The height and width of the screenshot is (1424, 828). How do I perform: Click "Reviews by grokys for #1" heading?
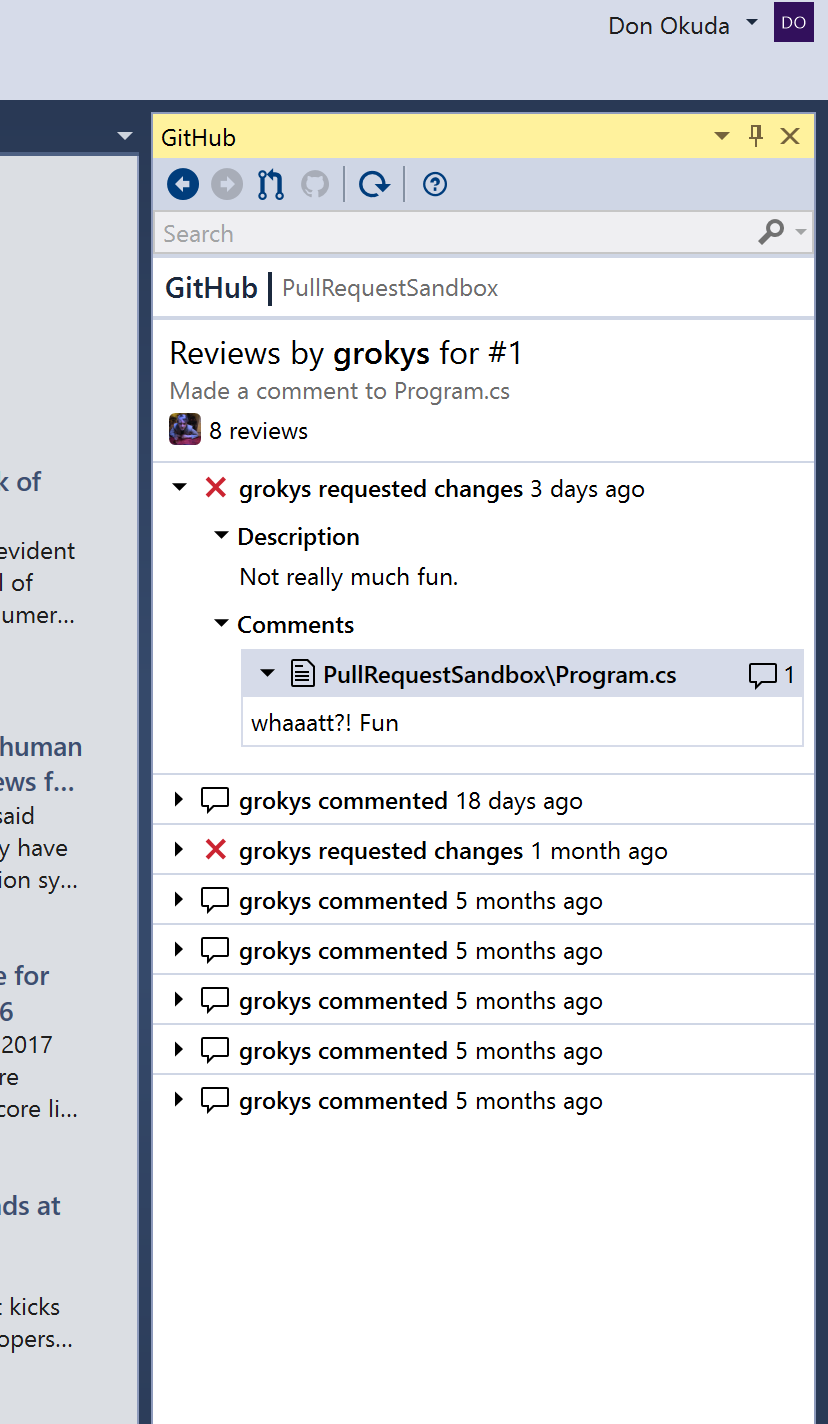(346, 353)
